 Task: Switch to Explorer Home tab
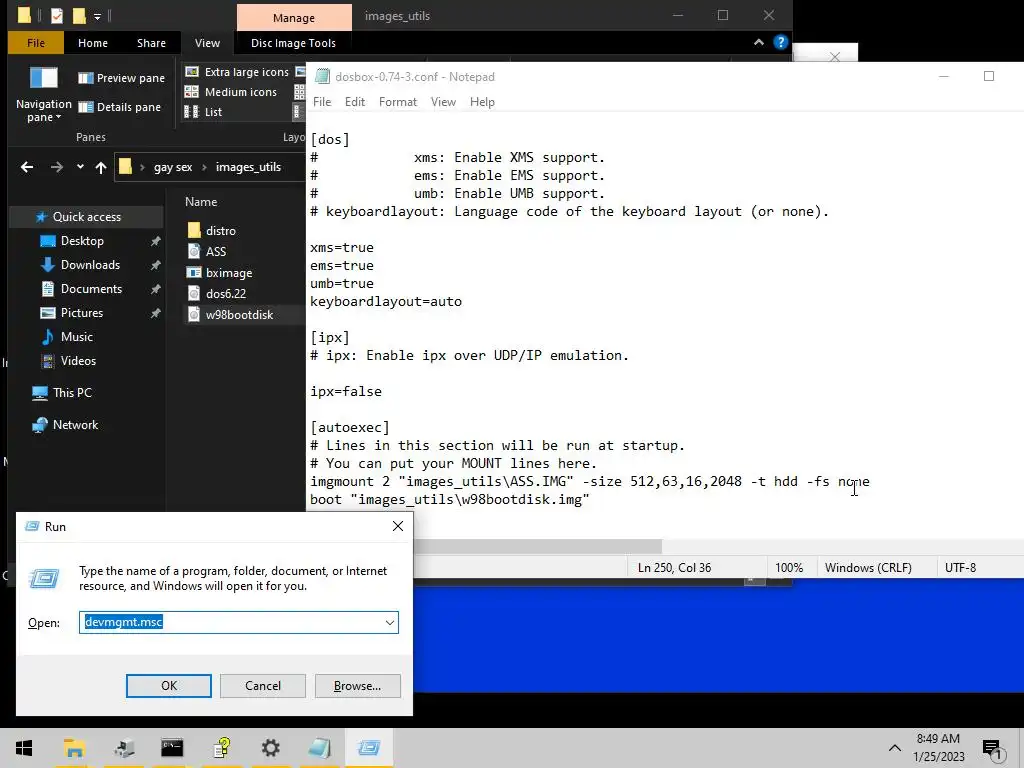pyautogui.click(x=93, y=43)
